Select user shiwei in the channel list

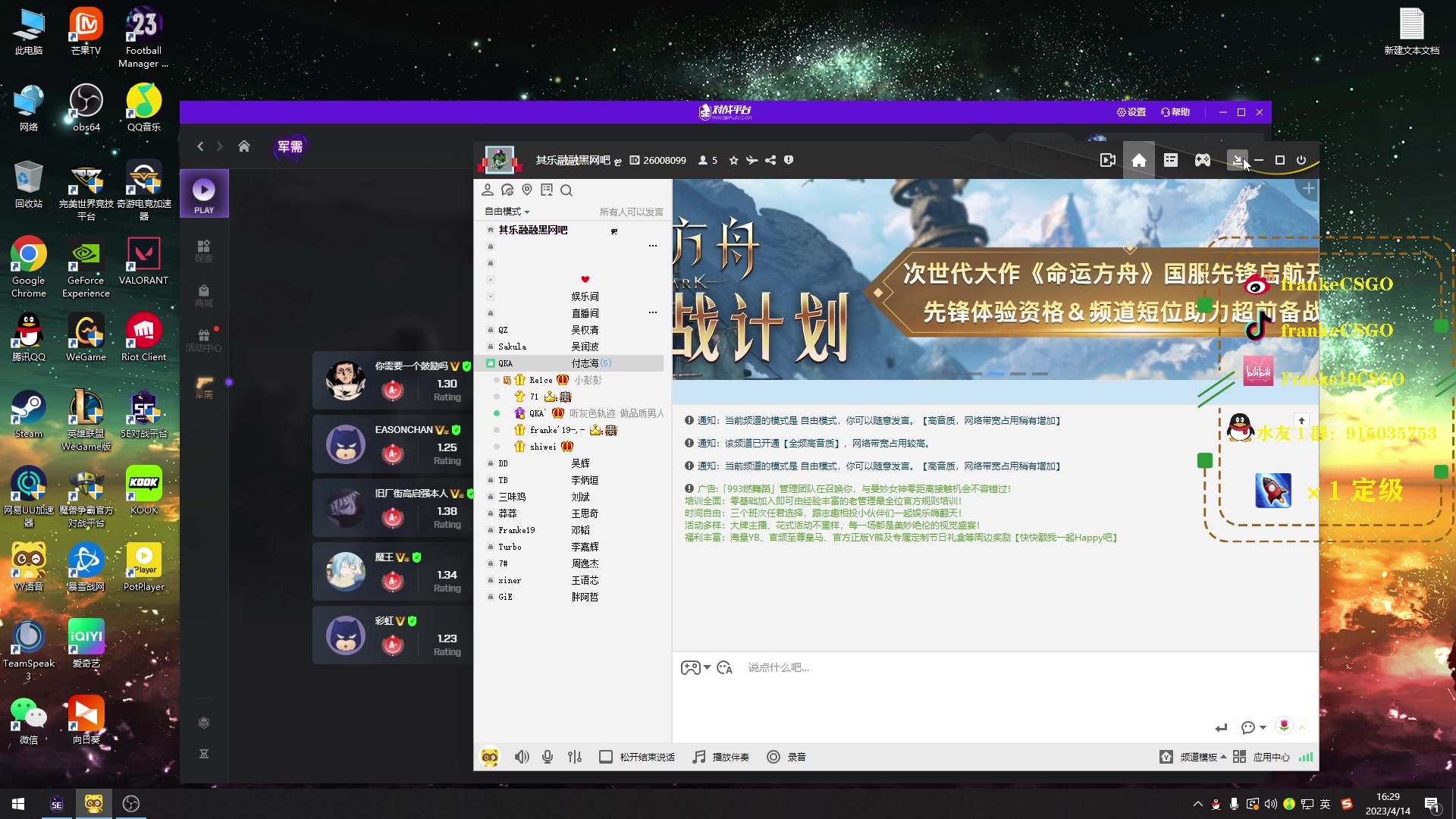(569, 447)
